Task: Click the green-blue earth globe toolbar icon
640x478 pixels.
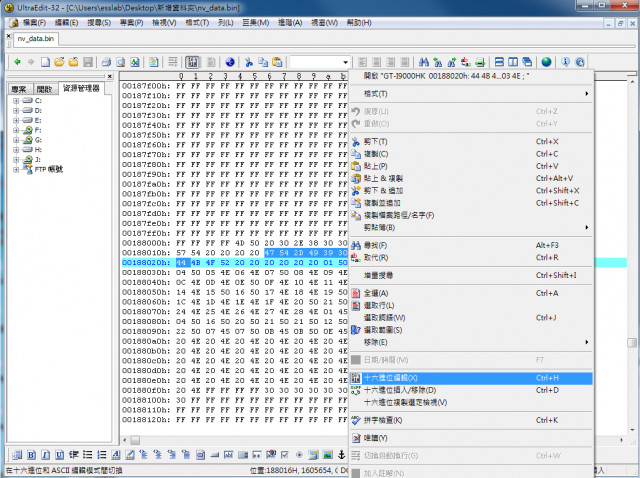Action: [x=546, y=62]
